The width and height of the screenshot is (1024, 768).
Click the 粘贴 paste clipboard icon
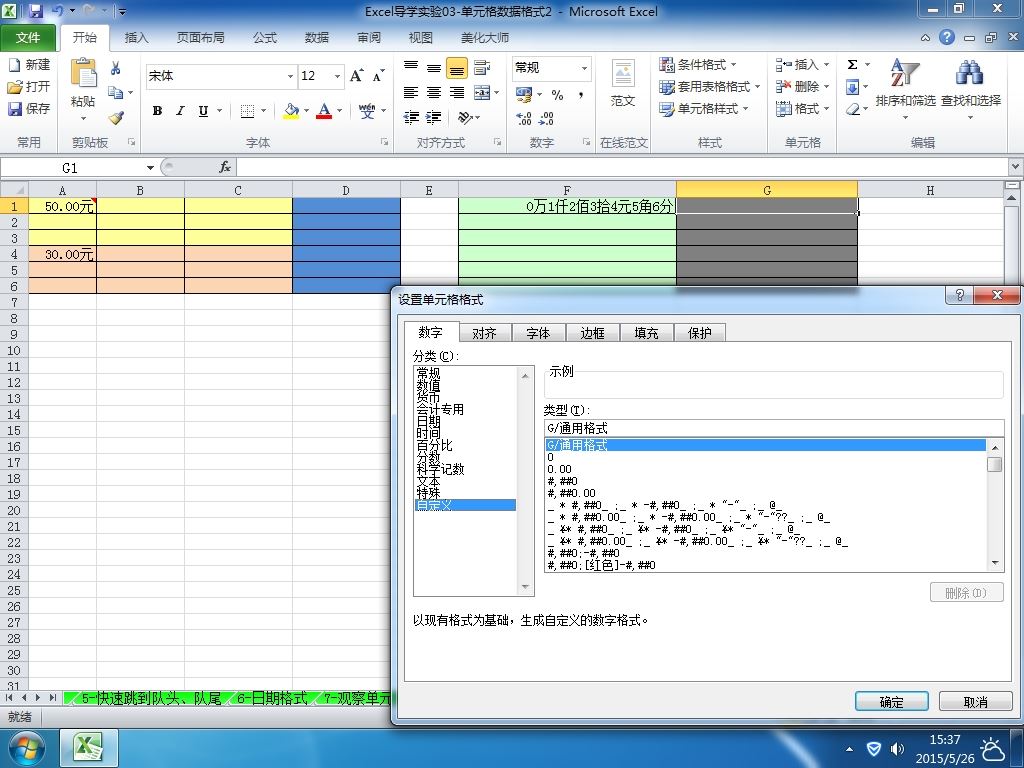click(x=83, y=73)
